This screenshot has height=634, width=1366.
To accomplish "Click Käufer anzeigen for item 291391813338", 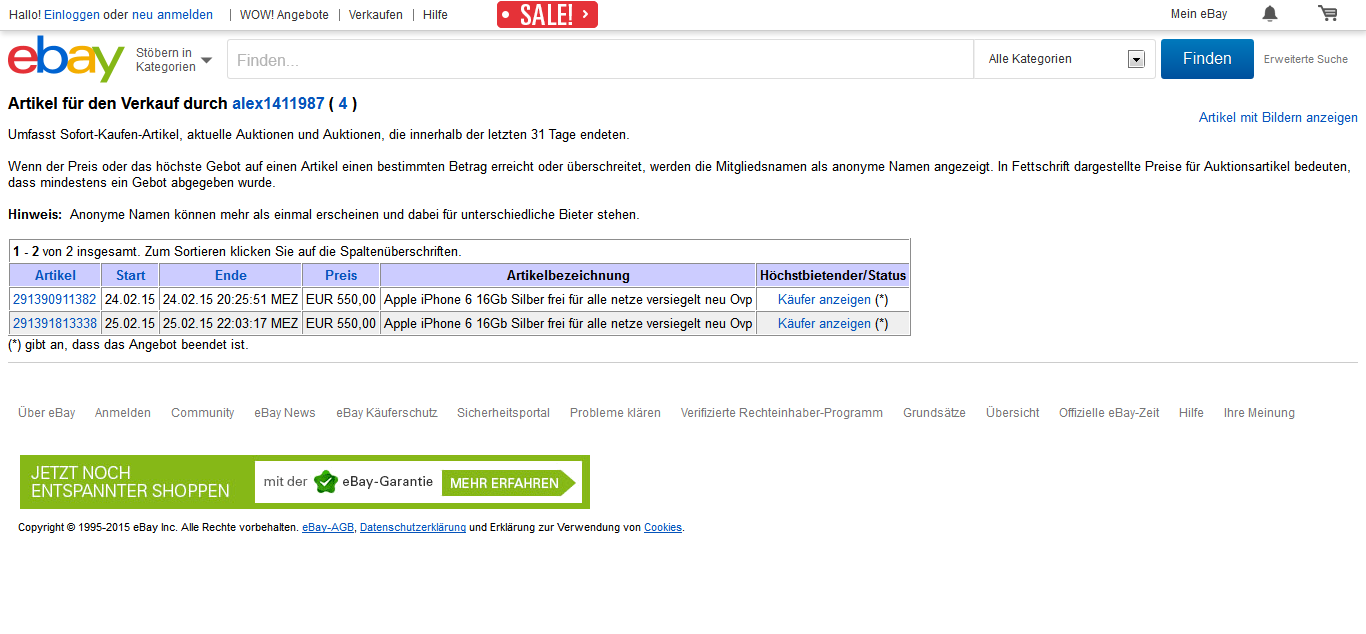I will 824,324.
